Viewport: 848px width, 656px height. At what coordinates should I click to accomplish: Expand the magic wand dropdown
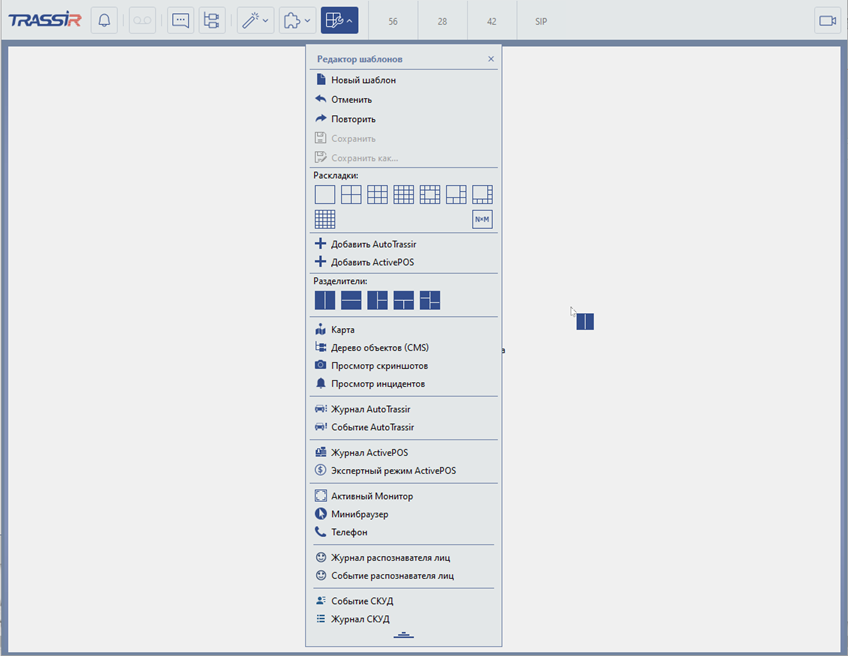coord(255,20)
